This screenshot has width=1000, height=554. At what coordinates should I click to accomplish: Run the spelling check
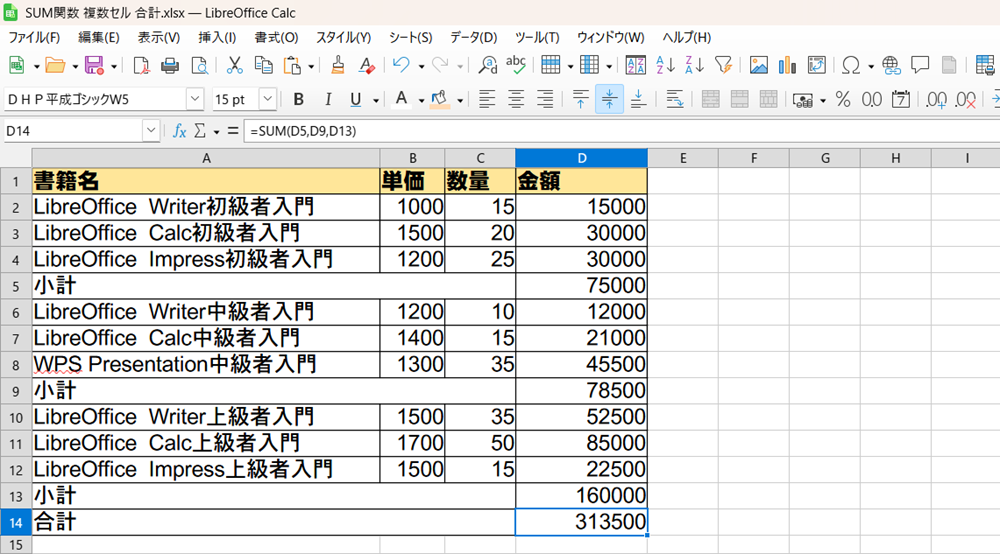point(515,65)
